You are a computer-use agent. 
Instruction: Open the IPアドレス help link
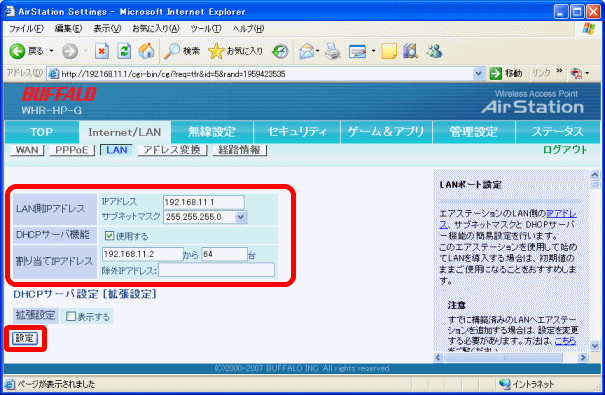click(x=561, y=213)
